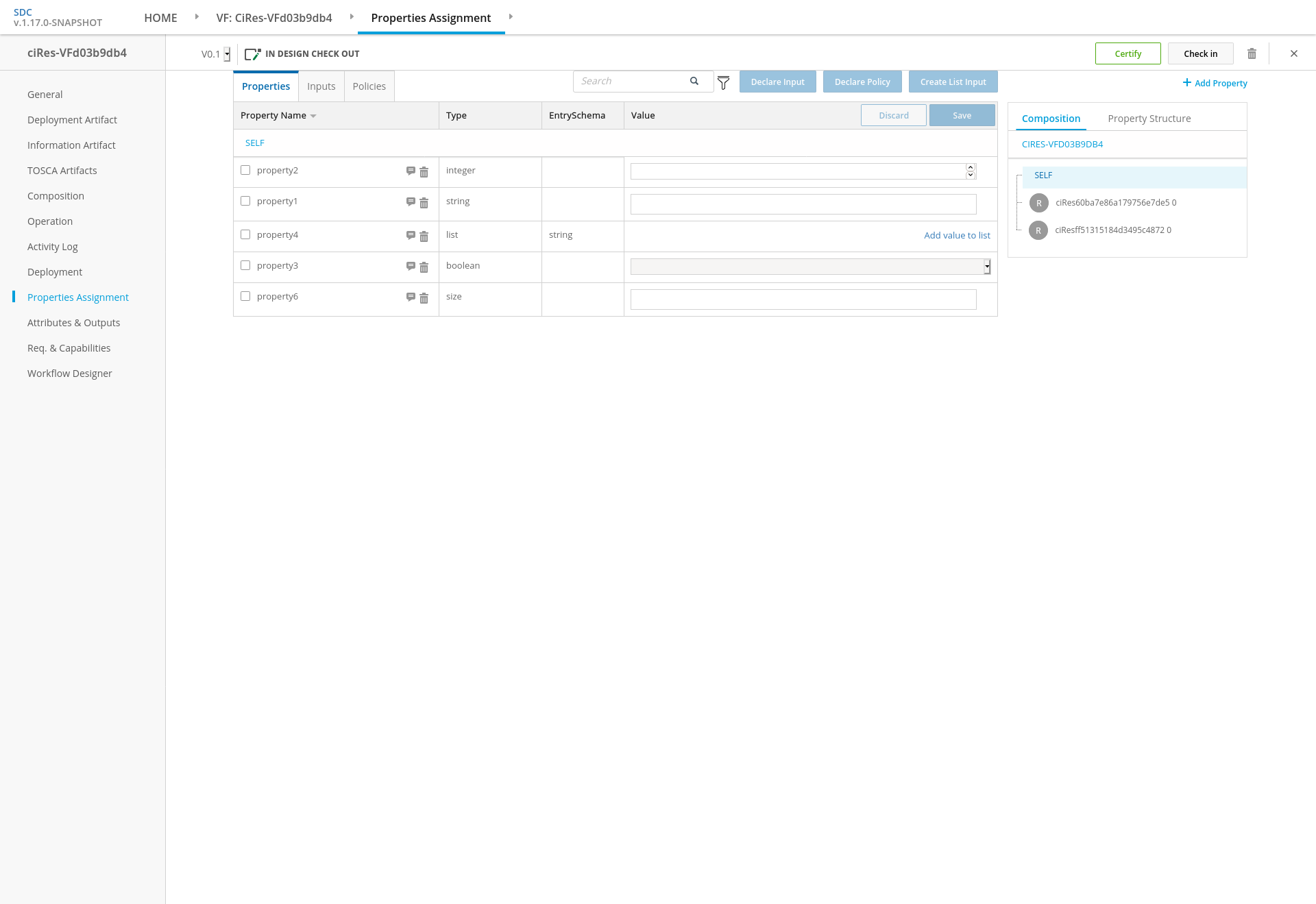This screenshot has height=904, width=1316.
Task: Open Workflow Designer in the sidebar
Action: (69, 374)
